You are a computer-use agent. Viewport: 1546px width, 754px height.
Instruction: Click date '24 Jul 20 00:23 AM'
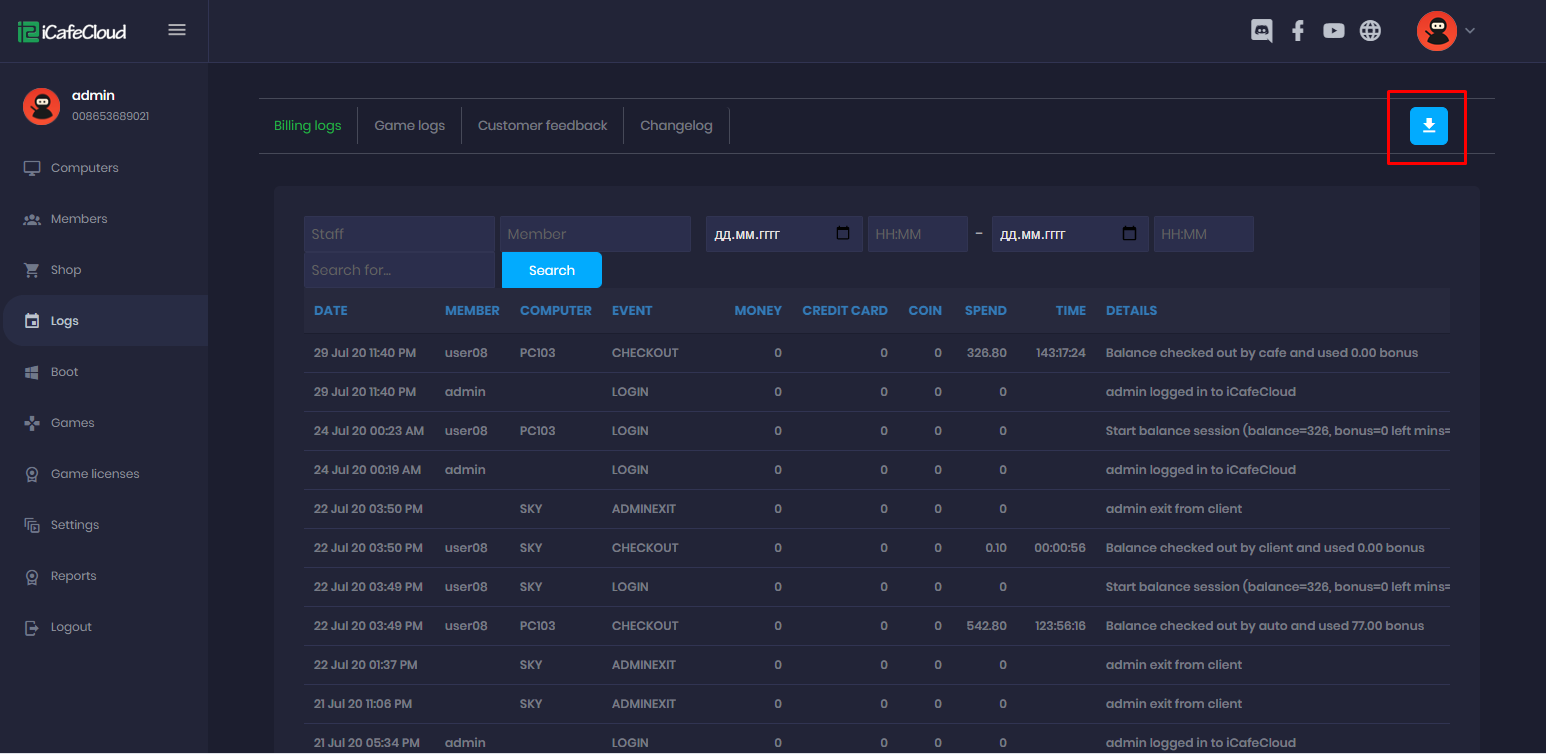(x=369, y=431)
